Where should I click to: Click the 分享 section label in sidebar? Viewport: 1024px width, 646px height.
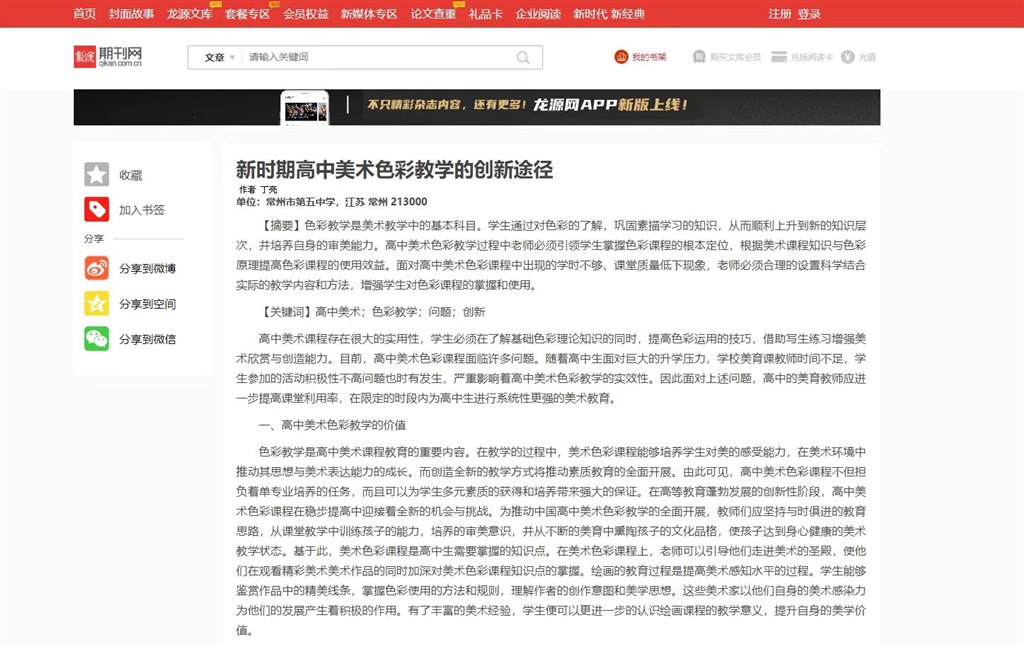(93, 238)
